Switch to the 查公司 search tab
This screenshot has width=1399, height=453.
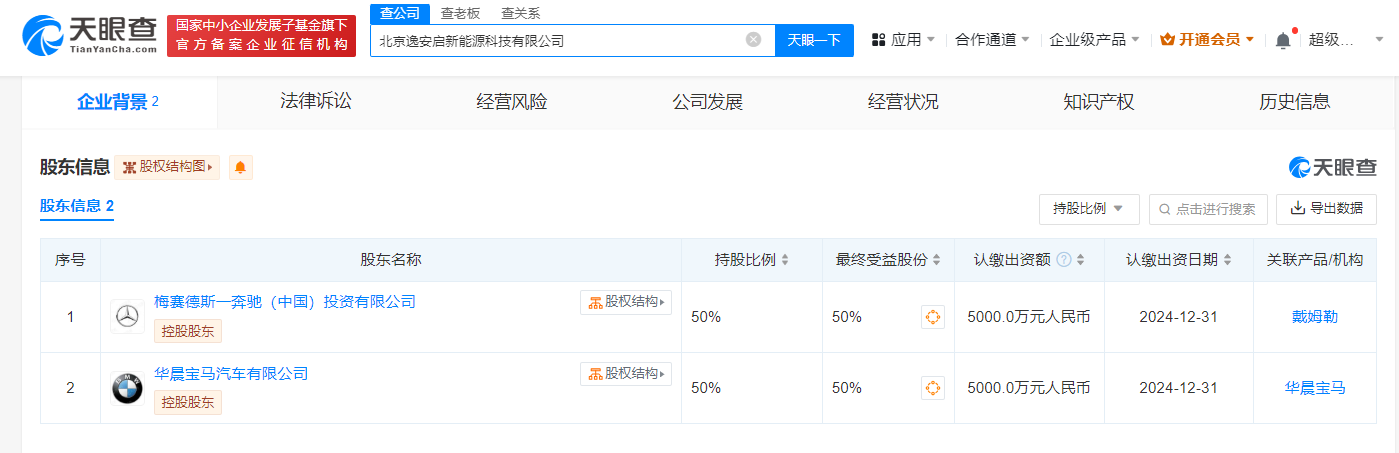click(400, 13)
